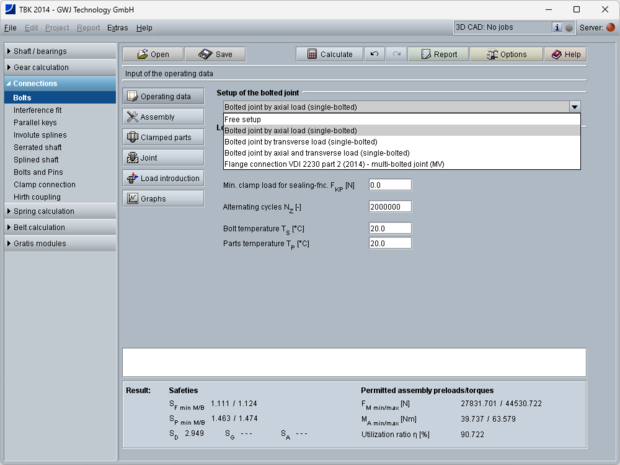Open the Help button in toolbar
Screen dimensions: 620x465
[x=564, y=54]
